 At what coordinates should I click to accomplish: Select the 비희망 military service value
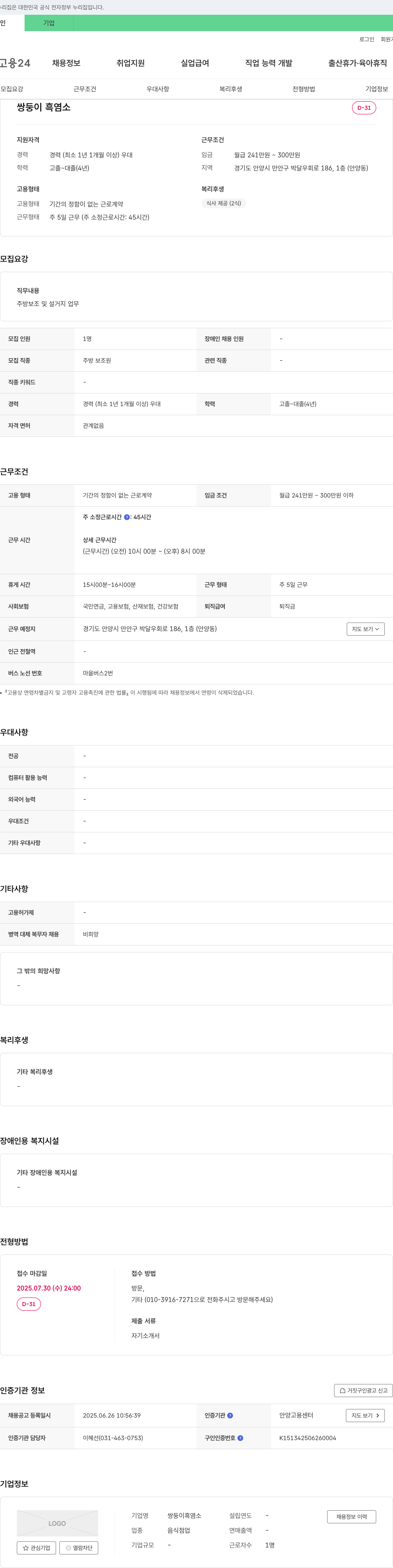click(x=90, y=934)
